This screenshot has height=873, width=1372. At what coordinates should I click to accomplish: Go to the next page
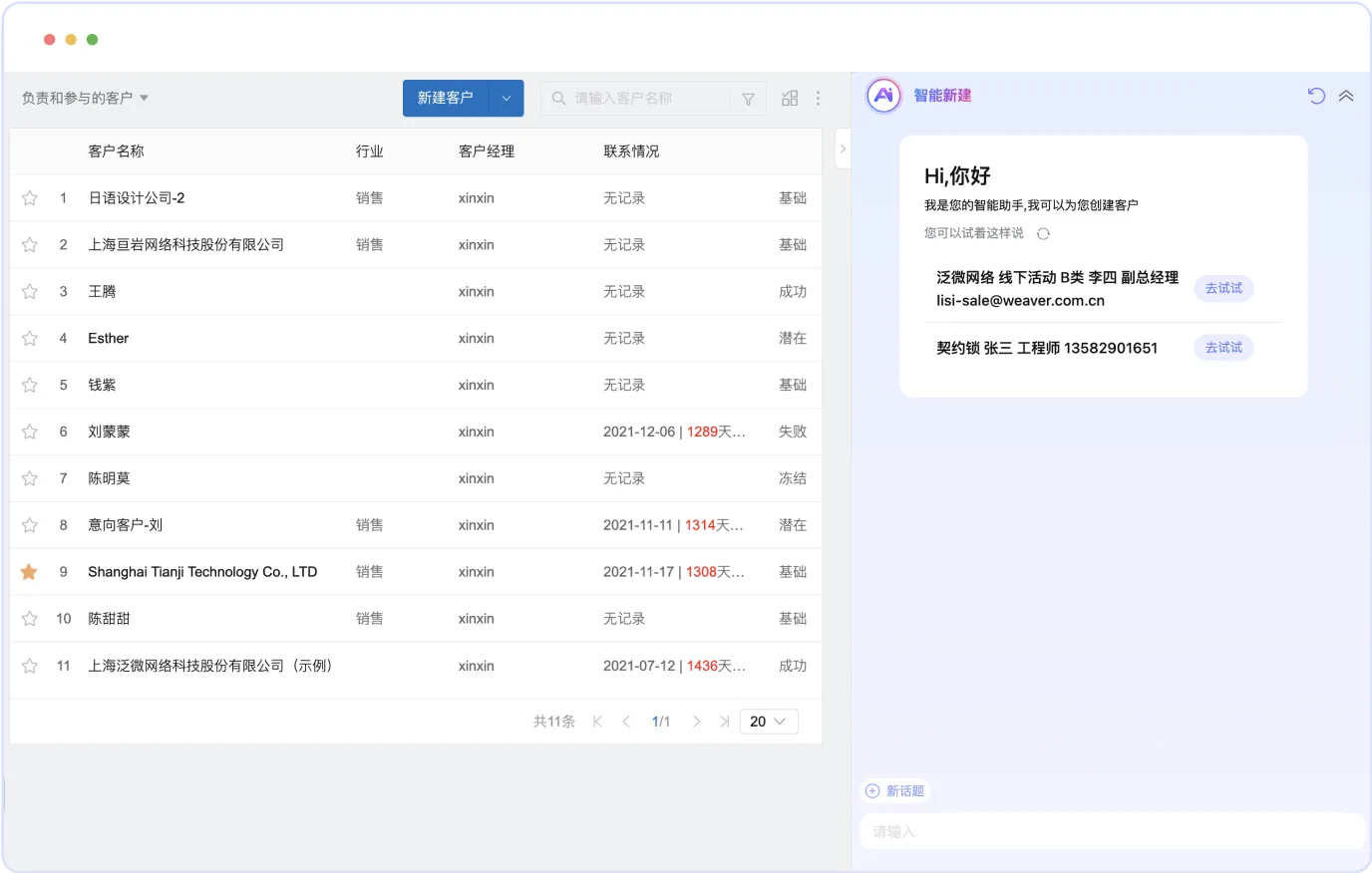click(696, 722)
